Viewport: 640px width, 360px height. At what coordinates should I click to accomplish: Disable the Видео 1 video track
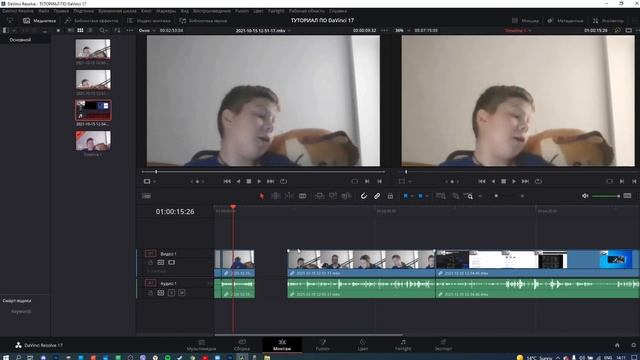pos(171,262)
